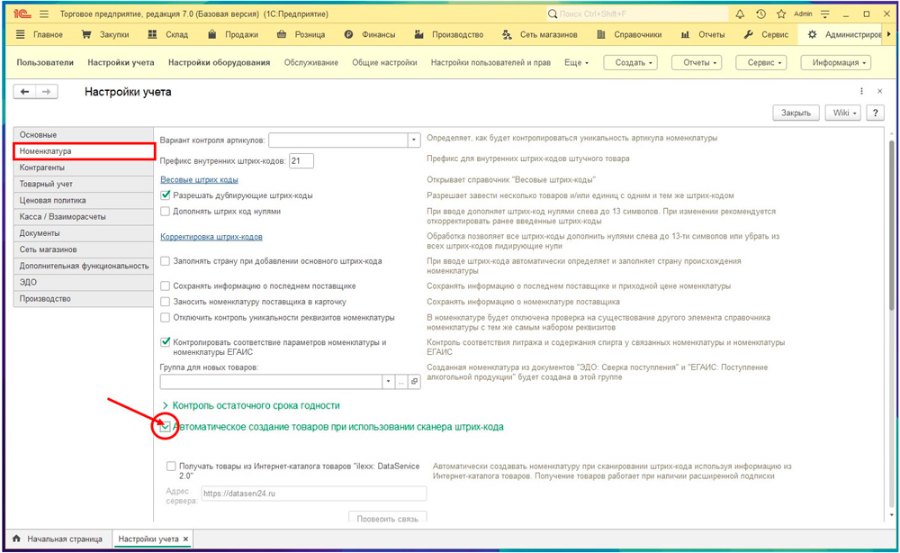Viewport: 900px width, 553px height.
Task: Select the Касса / Взаиморасчеты tab
Action: click(x=83, y=216)
